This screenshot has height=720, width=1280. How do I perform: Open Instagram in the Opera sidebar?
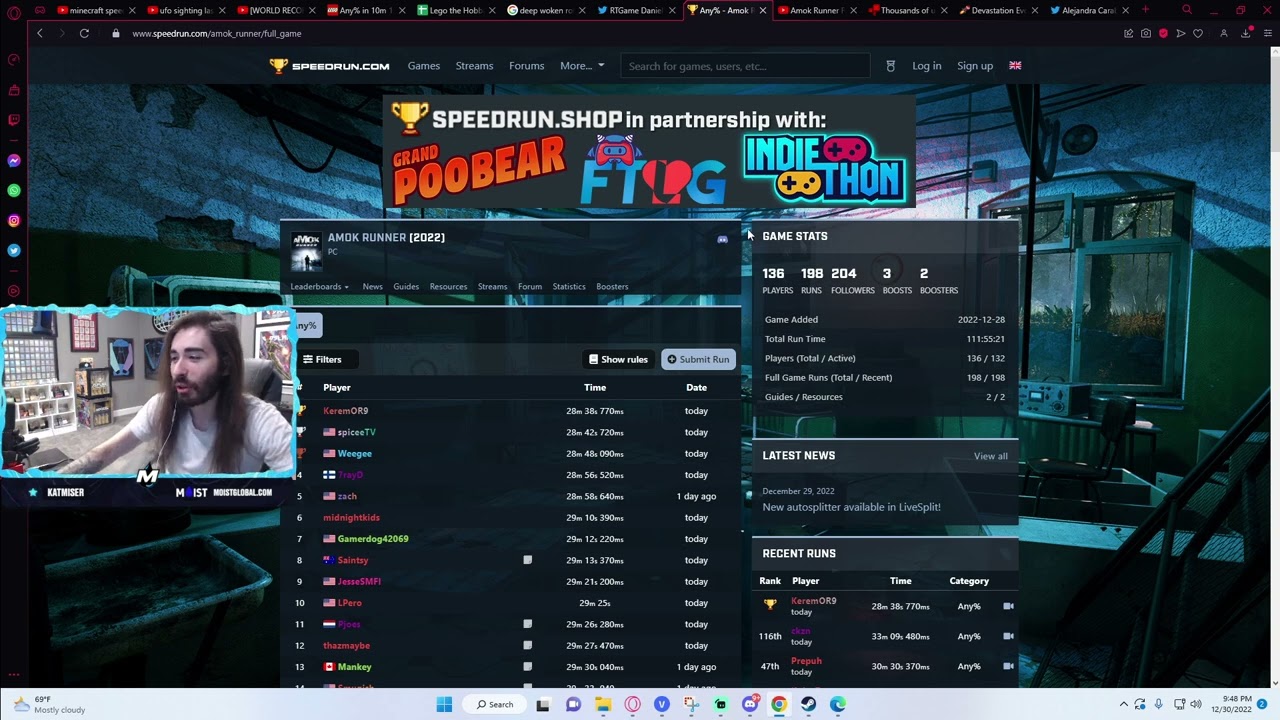pos(14,220)
